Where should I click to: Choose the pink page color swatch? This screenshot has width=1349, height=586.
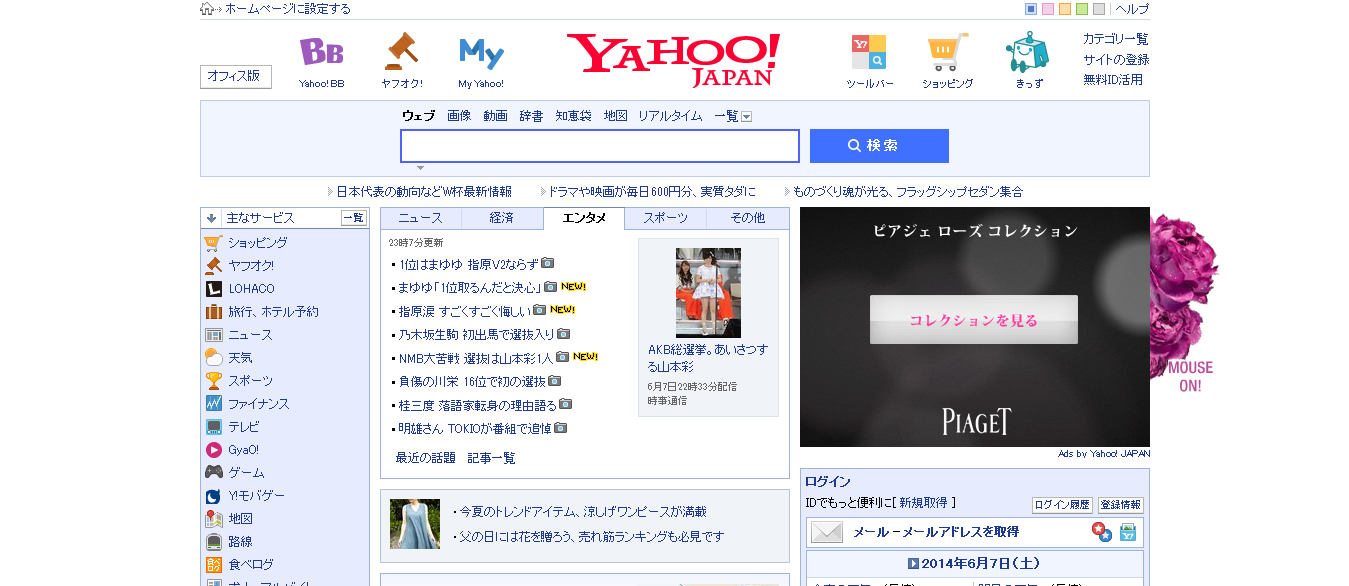click(x=1048, y=9)
